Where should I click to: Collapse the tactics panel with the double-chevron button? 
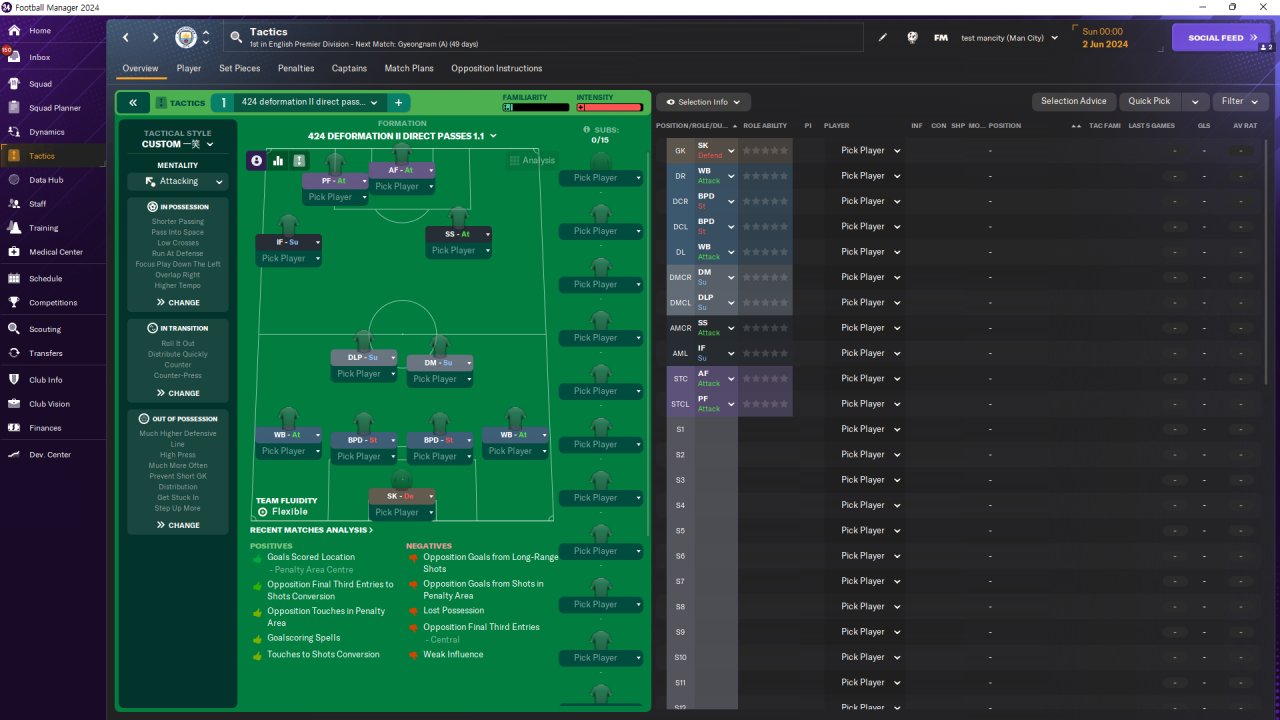132,102
